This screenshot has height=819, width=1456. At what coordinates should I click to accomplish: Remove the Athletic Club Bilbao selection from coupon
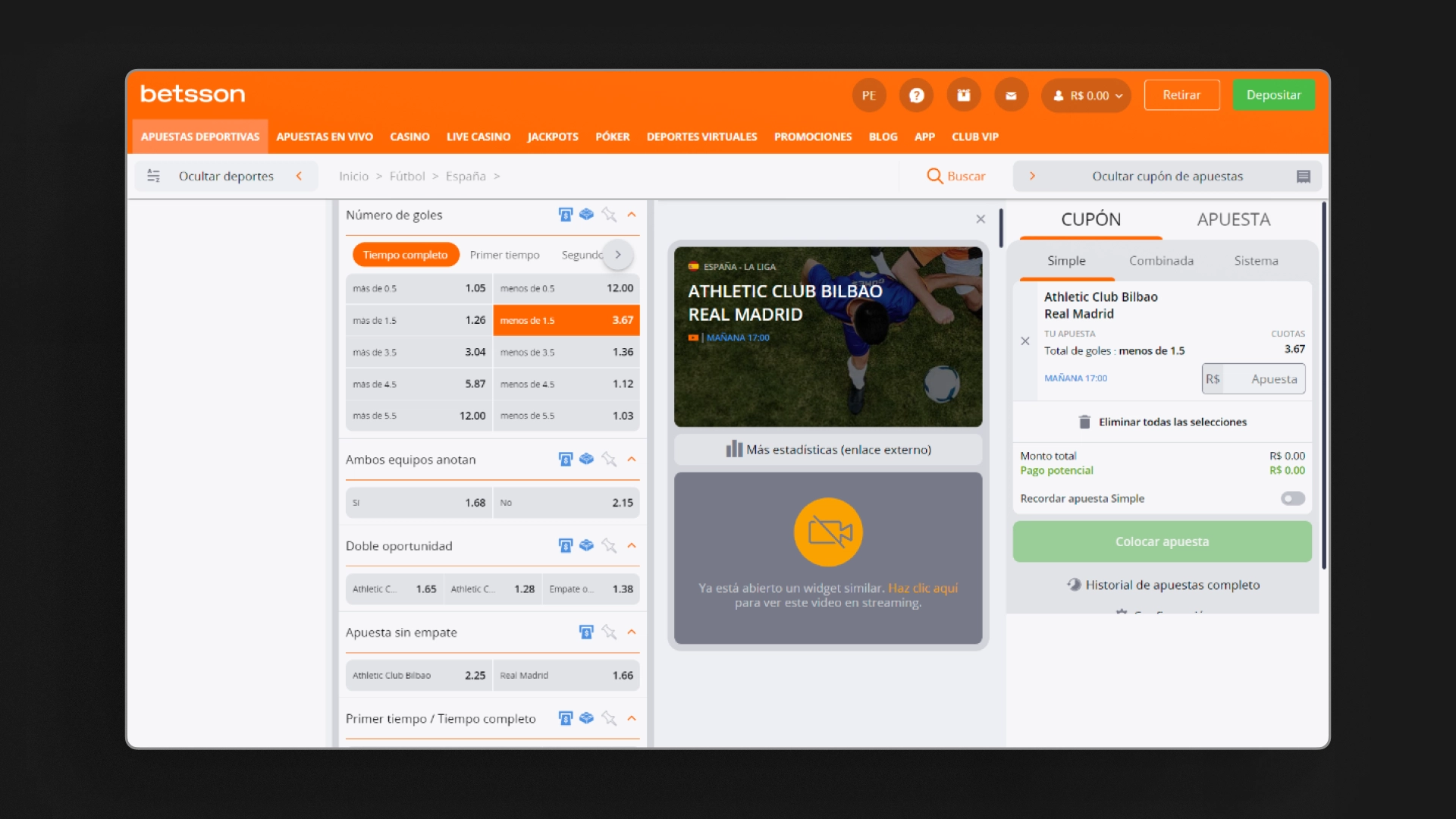[x=1025, y=341]
